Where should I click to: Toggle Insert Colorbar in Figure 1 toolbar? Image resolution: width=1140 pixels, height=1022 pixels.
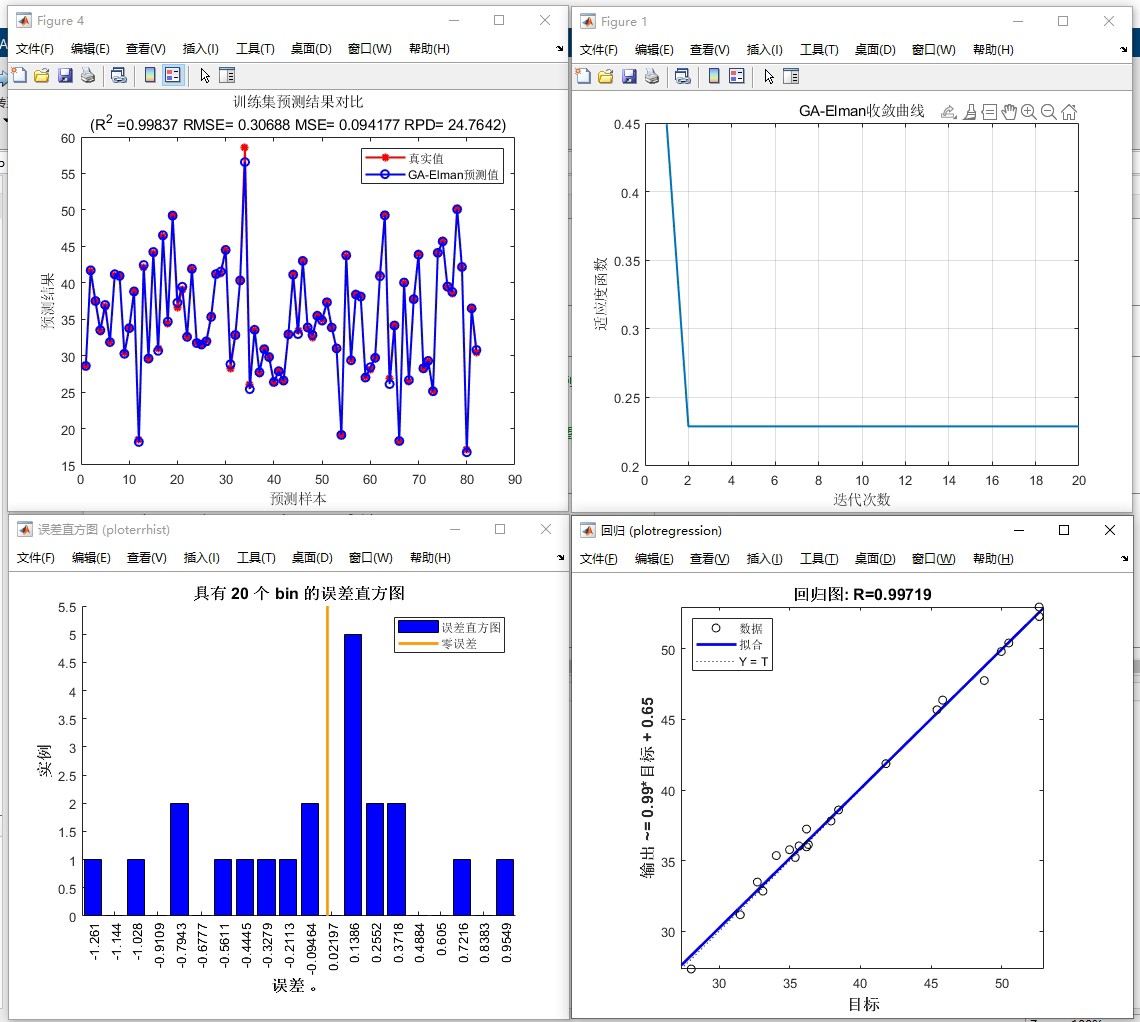tap(714, 76)
